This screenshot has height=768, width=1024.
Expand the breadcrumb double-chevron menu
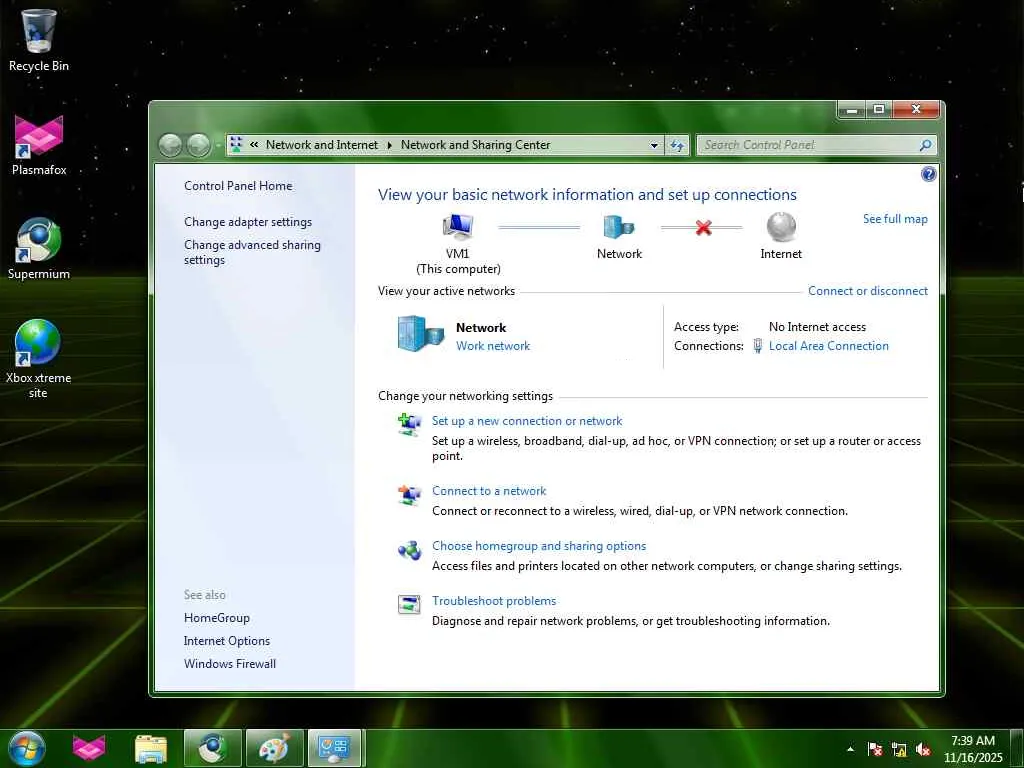pyautogui.click(x=254, y=145)
